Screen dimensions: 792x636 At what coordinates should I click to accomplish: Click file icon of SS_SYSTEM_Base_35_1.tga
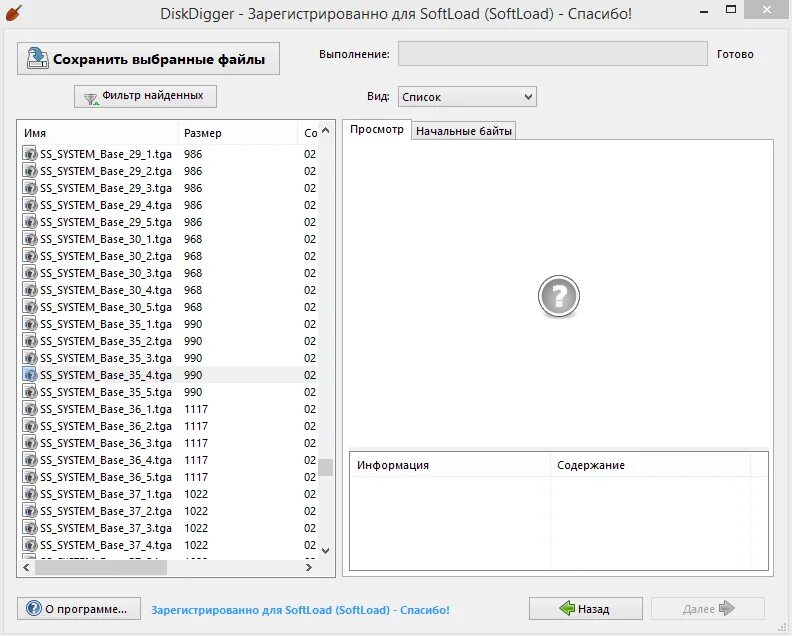pyautogui.click(x=30, y=324)
